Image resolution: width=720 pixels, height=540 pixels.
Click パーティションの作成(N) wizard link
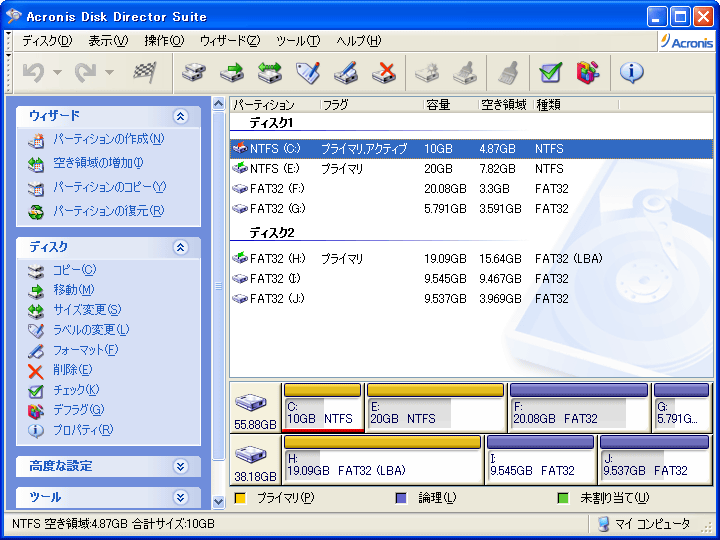(x=108, y=139)
